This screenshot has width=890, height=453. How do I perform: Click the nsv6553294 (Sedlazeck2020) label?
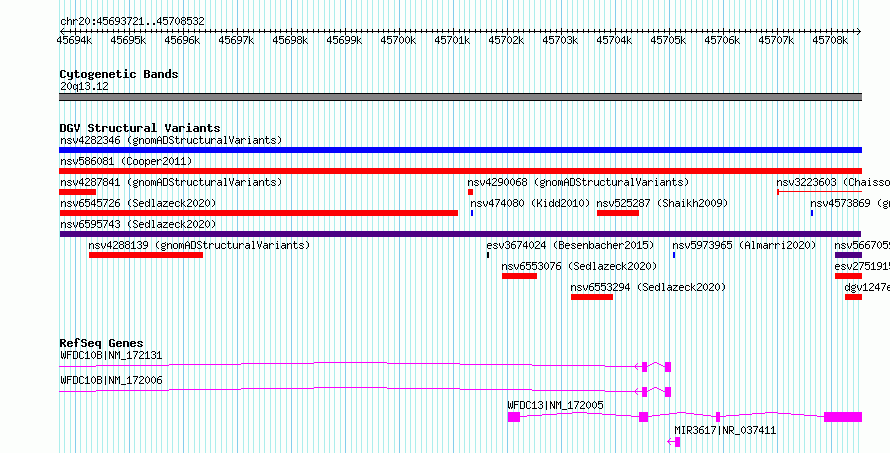648,287
